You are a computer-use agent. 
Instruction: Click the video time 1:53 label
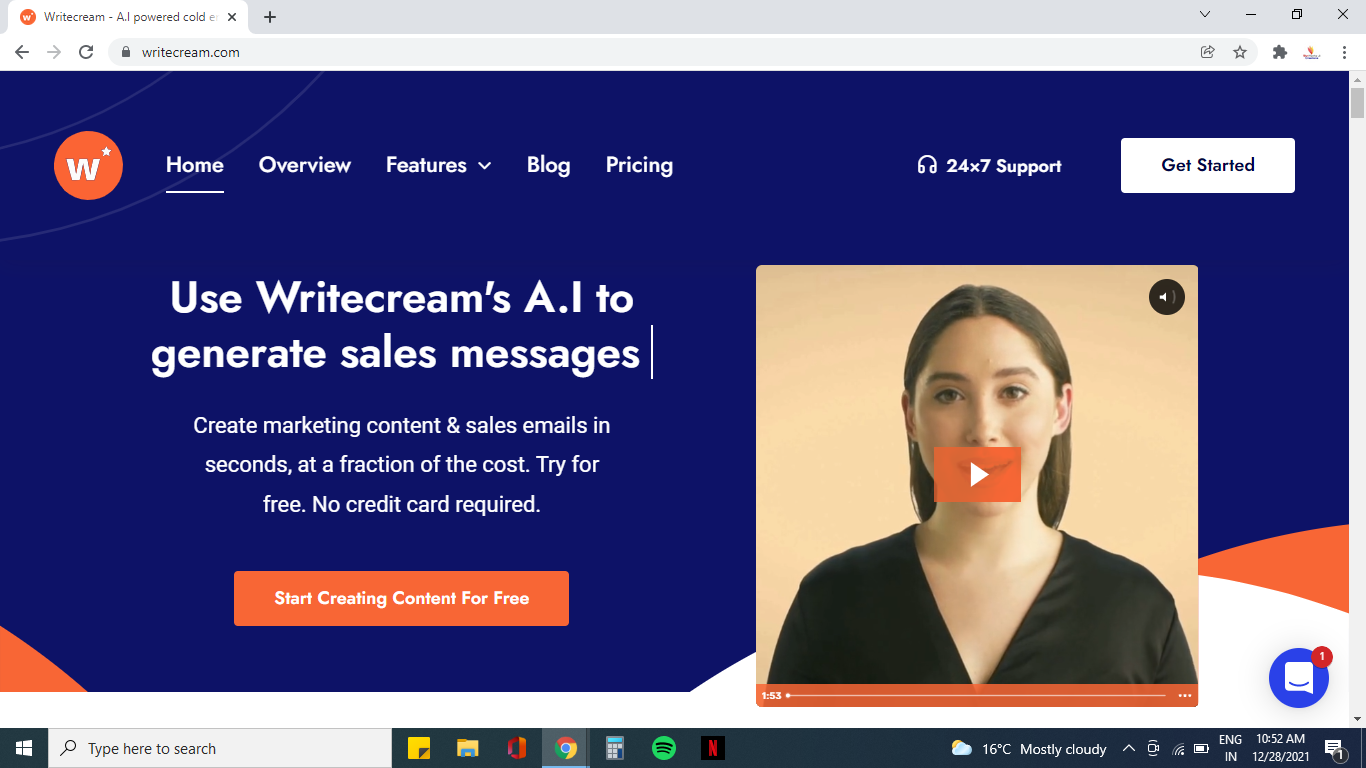click(x=771, y=695)
